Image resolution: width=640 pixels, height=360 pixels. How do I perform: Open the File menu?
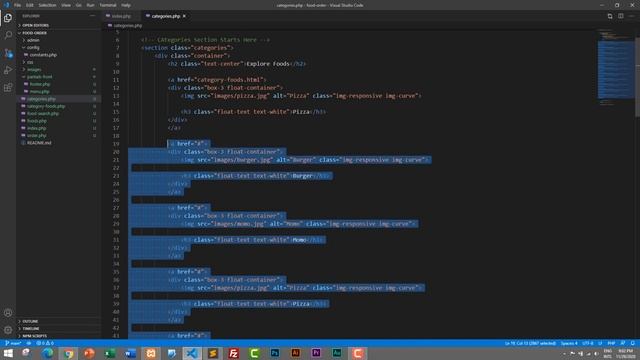point(17,5)
